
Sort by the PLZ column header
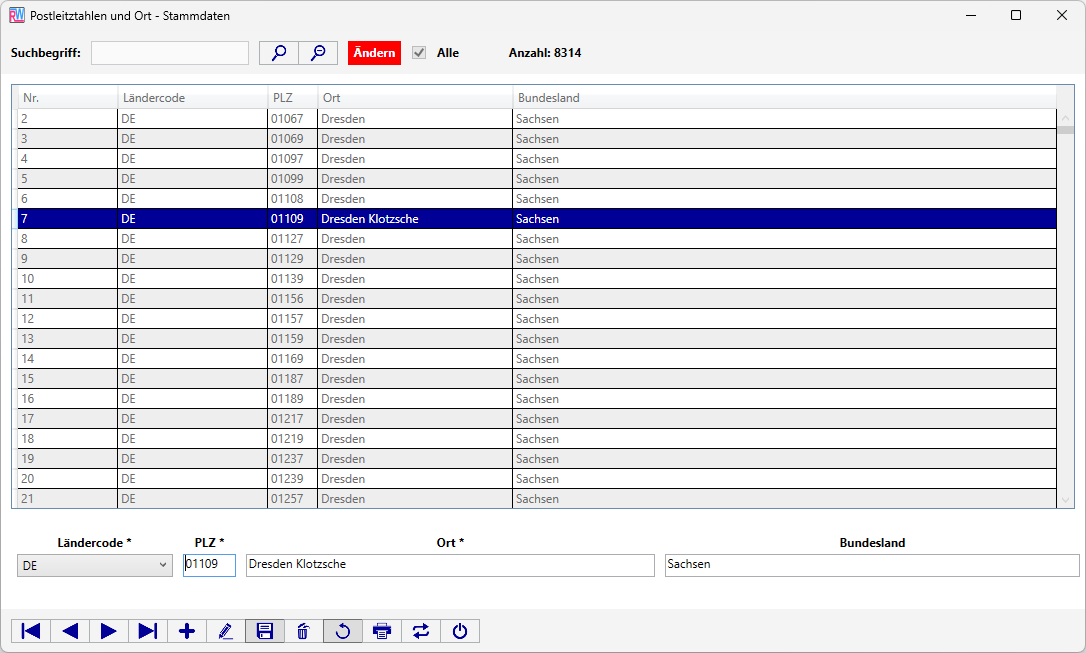[x=292, y=98]
